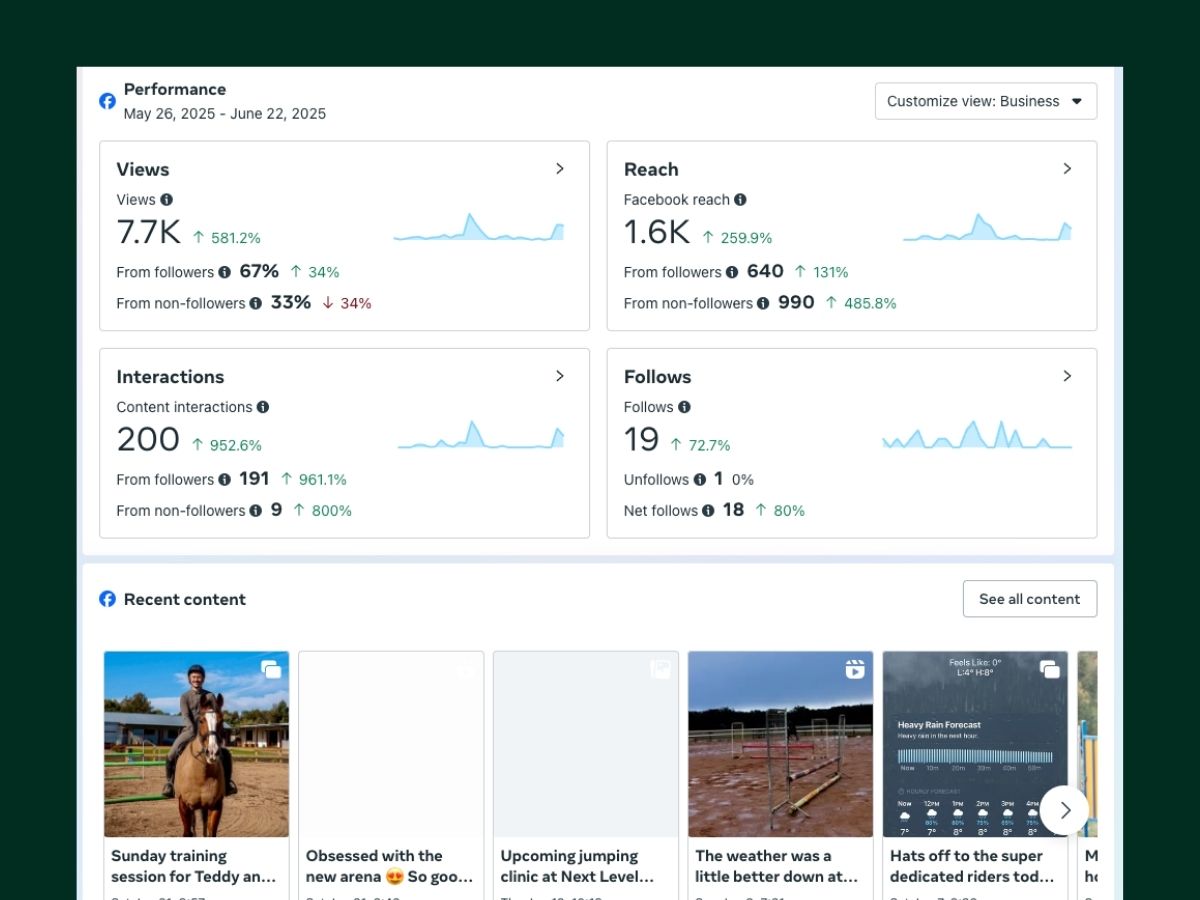Viewport: 1200px width, 900px height.
Task: Click the 952.6% interactions increase
Action: (227, 445)
